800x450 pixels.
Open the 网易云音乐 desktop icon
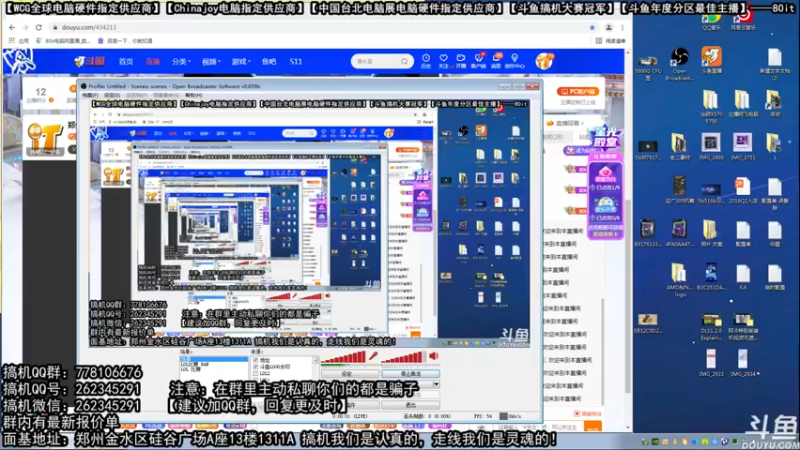(743, 22)
